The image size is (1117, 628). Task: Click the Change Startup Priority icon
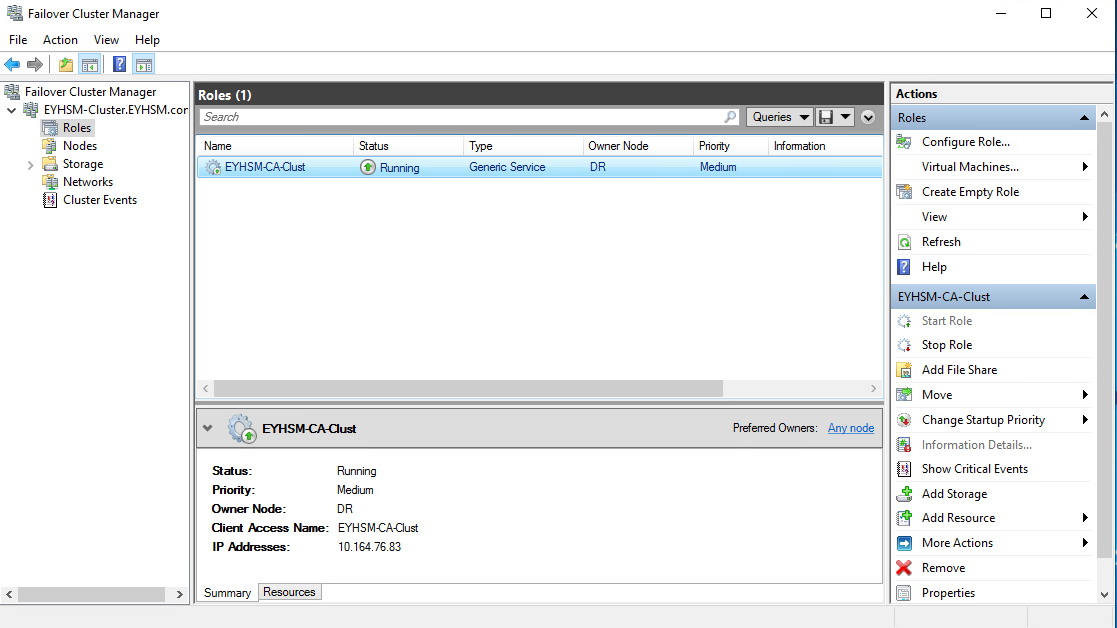point(904,419)
